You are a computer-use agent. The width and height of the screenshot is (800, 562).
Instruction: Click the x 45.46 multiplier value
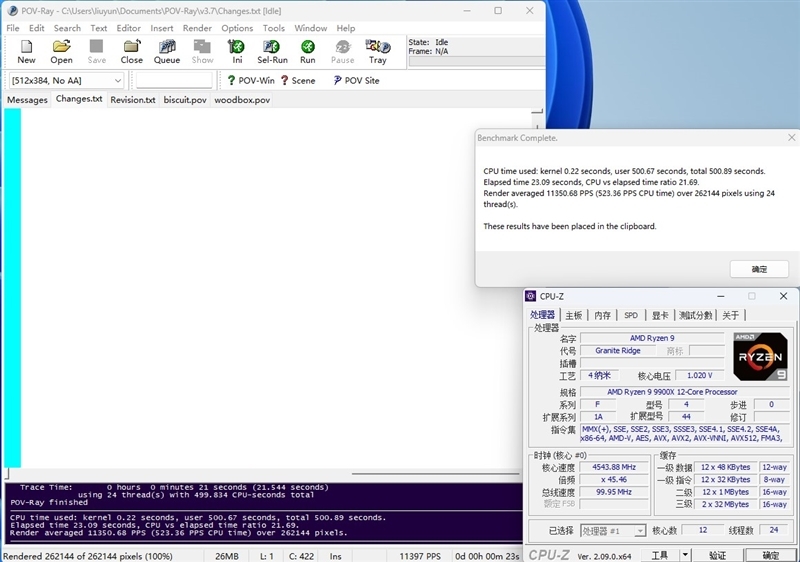point(614,479)
